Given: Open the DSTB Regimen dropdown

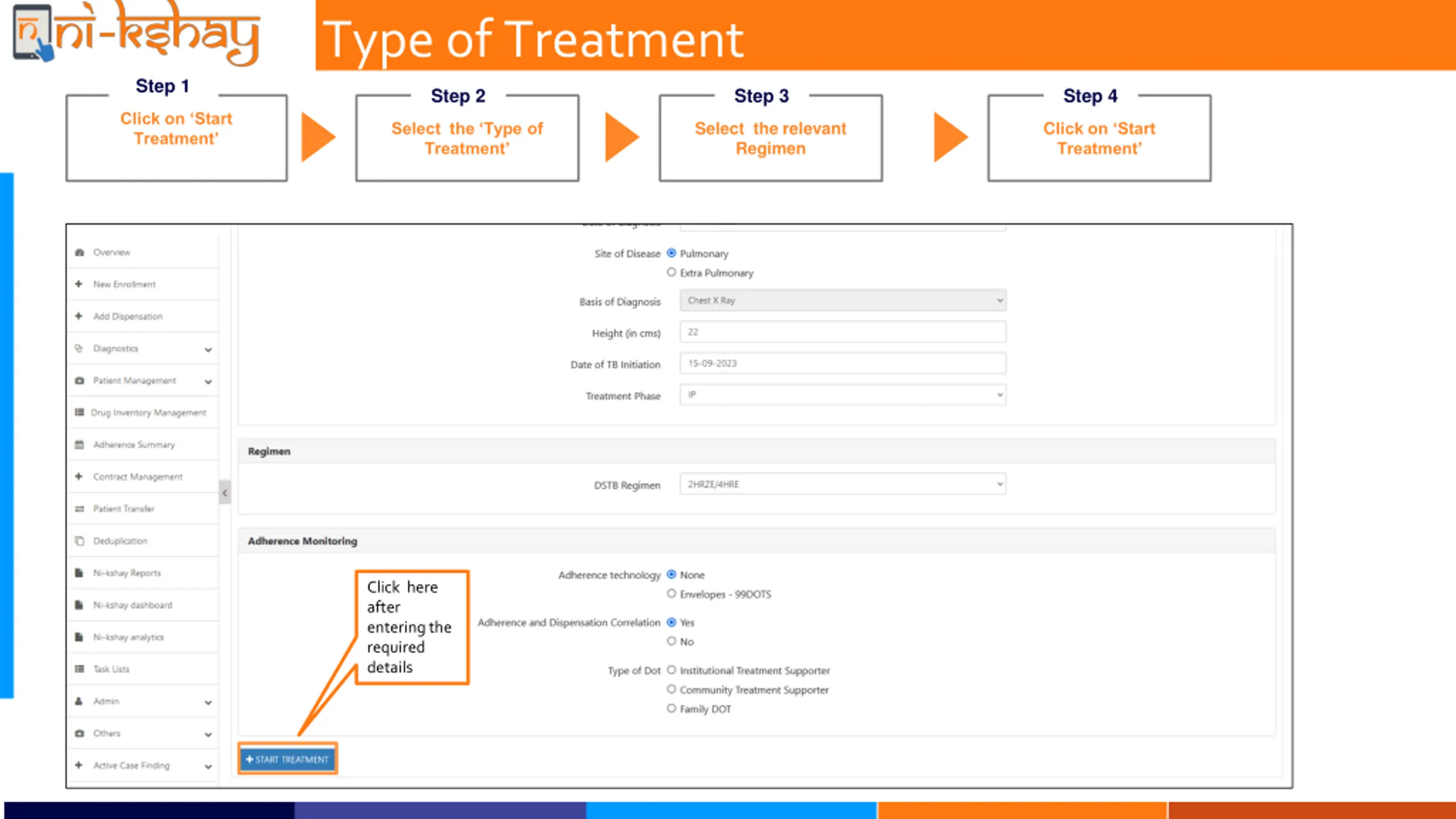Looking at the screenshot, I should coord(842,484).
